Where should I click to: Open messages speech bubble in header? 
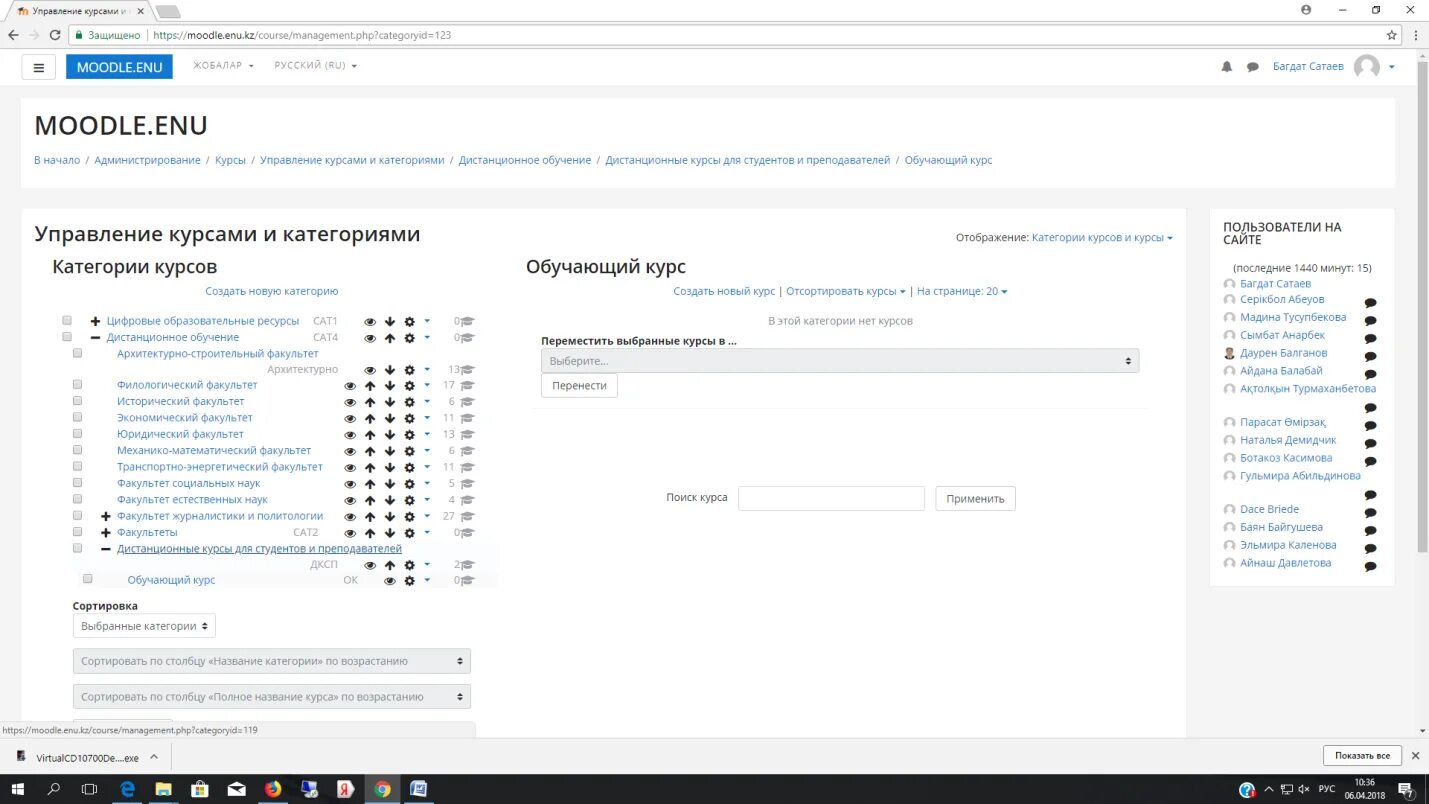click(x=1252, y=67)
